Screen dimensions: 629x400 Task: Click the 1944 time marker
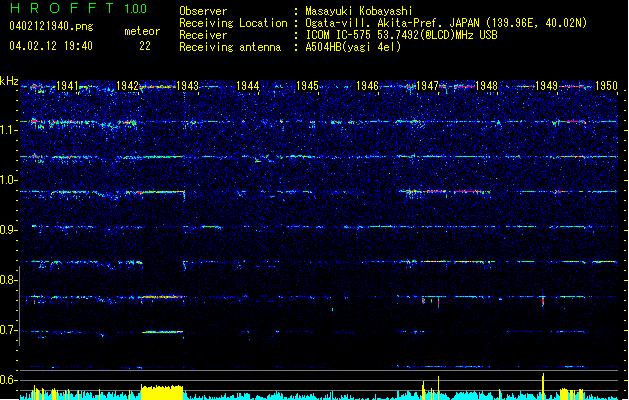[x=248, y=86]
